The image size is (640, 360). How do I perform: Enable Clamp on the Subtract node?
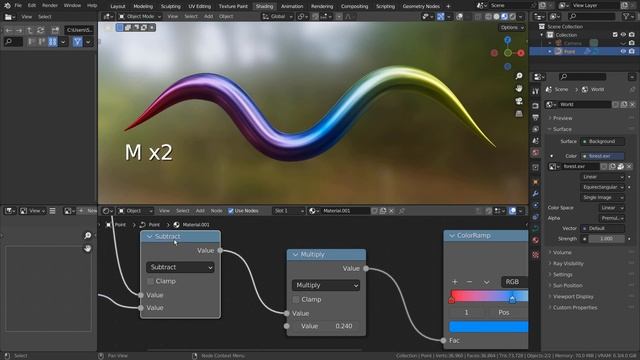pos(150,281)
